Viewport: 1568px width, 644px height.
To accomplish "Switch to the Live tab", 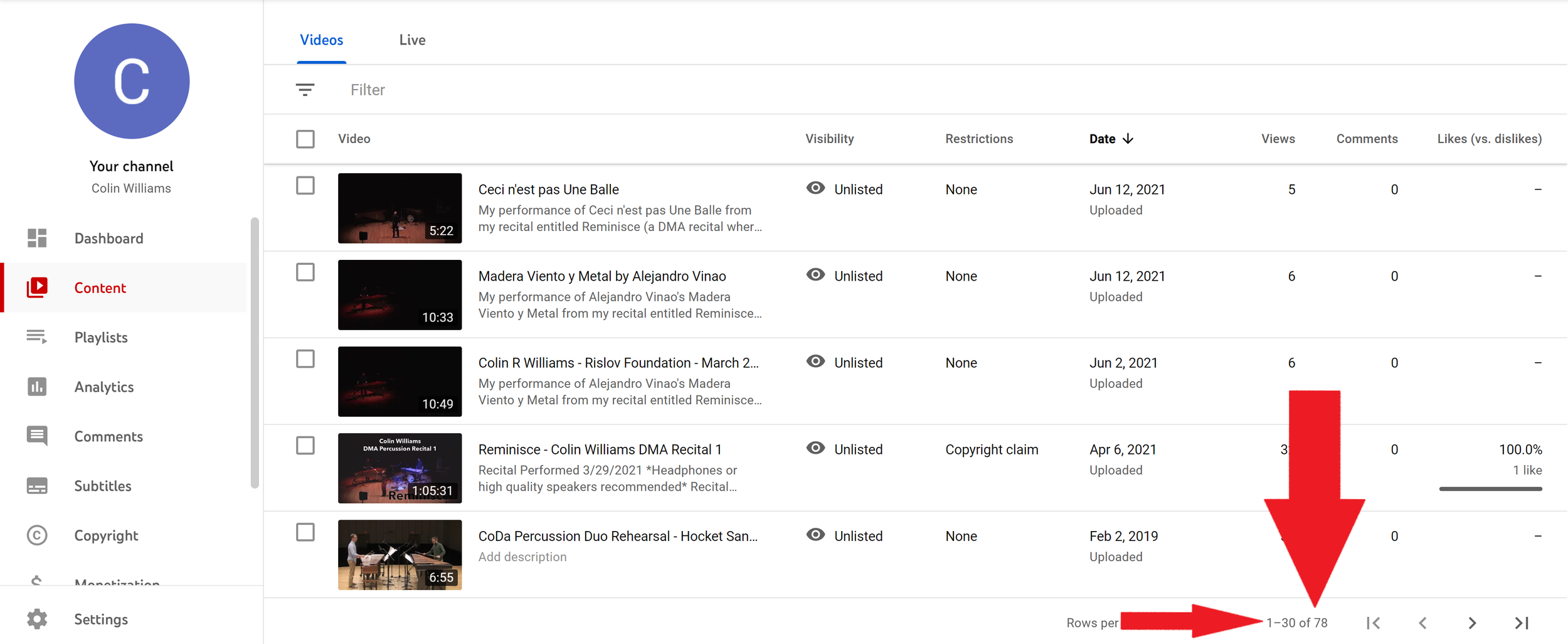I will (412, 40).
